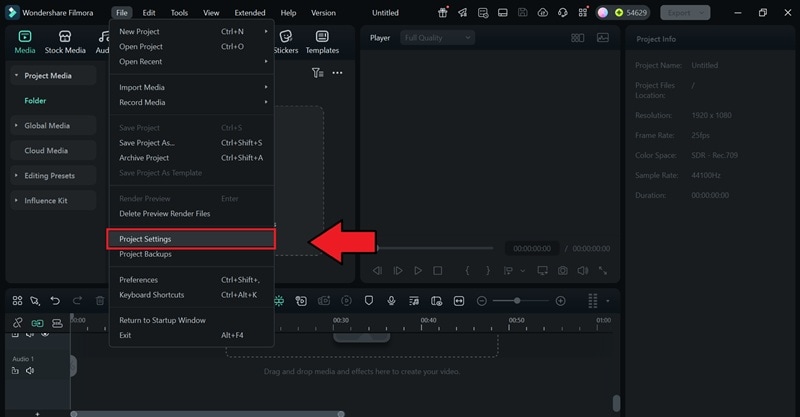This screenshot has width=800, height=417.
Task: Click the filter icon in media panel
Action: (317, 73)
